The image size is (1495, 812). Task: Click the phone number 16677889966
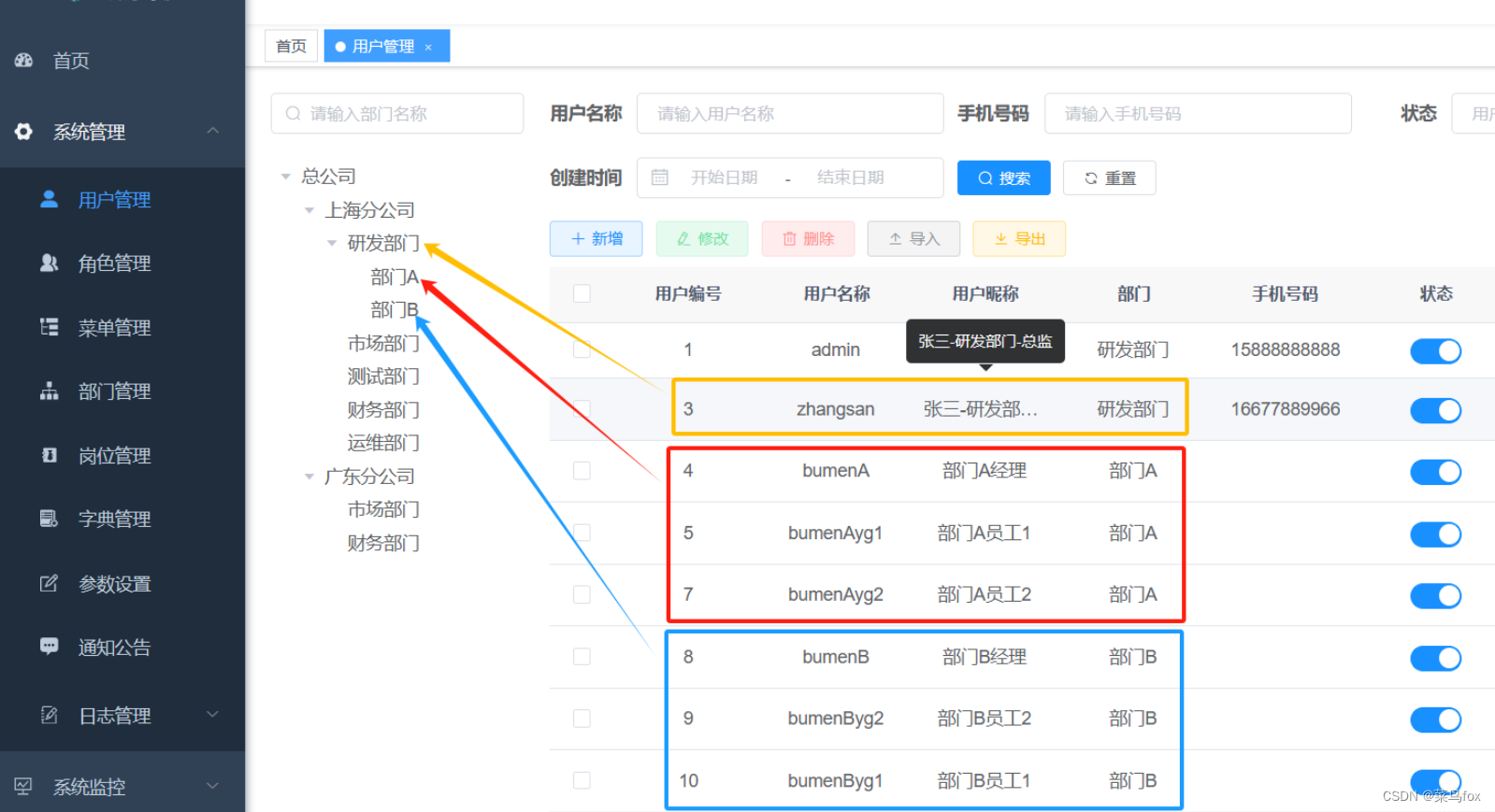(1285, 408)
